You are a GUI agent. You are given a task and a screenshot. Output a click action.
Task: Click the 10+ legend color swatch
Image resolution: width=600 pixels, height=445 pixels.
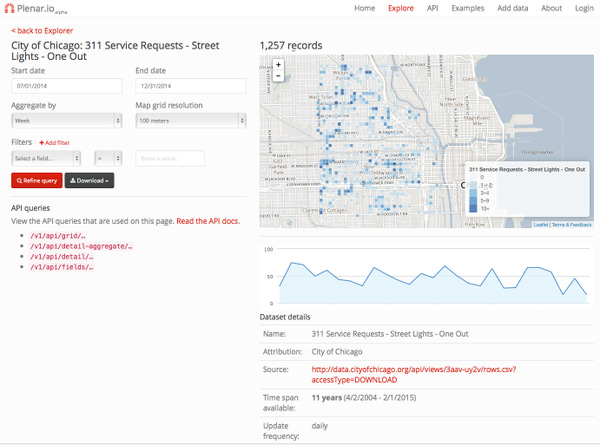click(473, 209)
